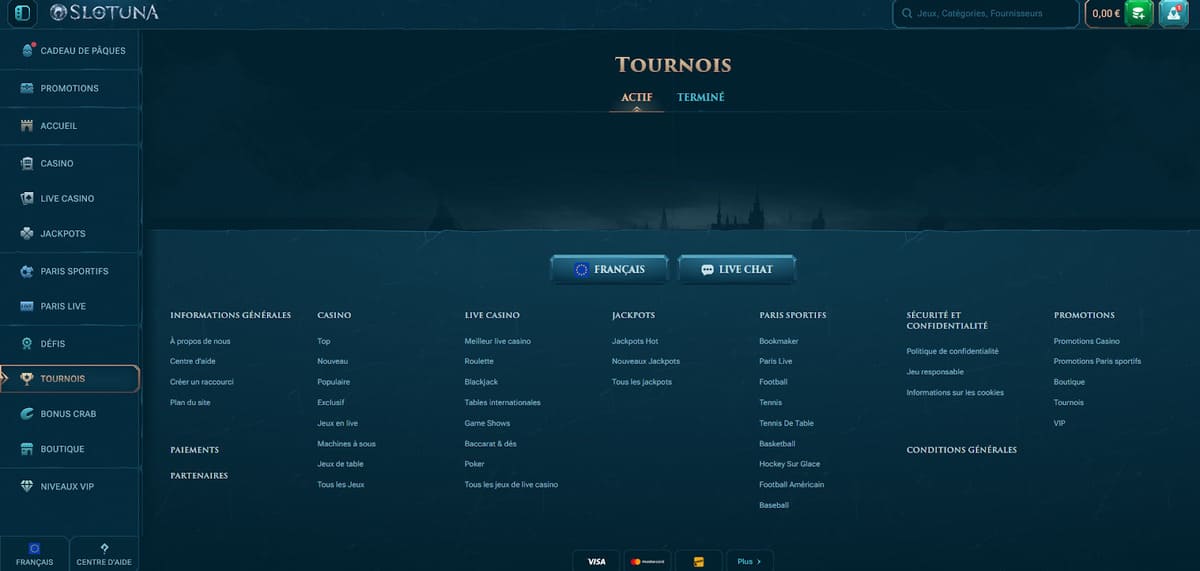Click the Partenaires footer heading

pyautogui.click(x=199, y=476)
